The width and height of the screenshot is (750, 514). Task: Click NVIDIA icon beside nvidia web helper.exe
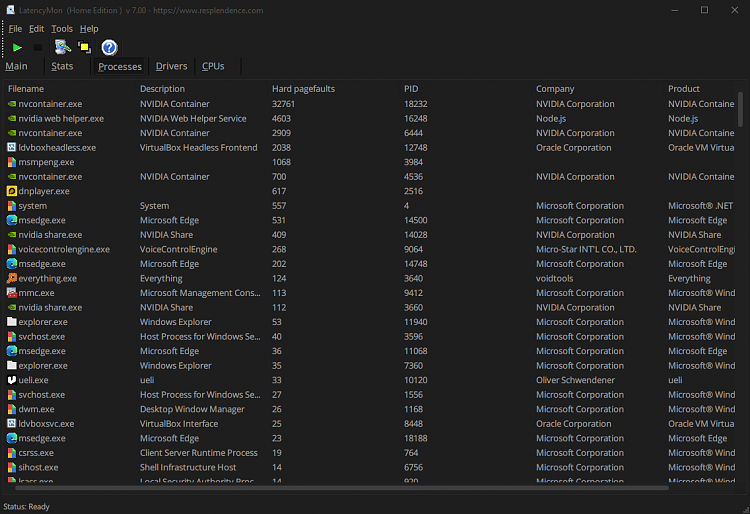tap(11, 119)
